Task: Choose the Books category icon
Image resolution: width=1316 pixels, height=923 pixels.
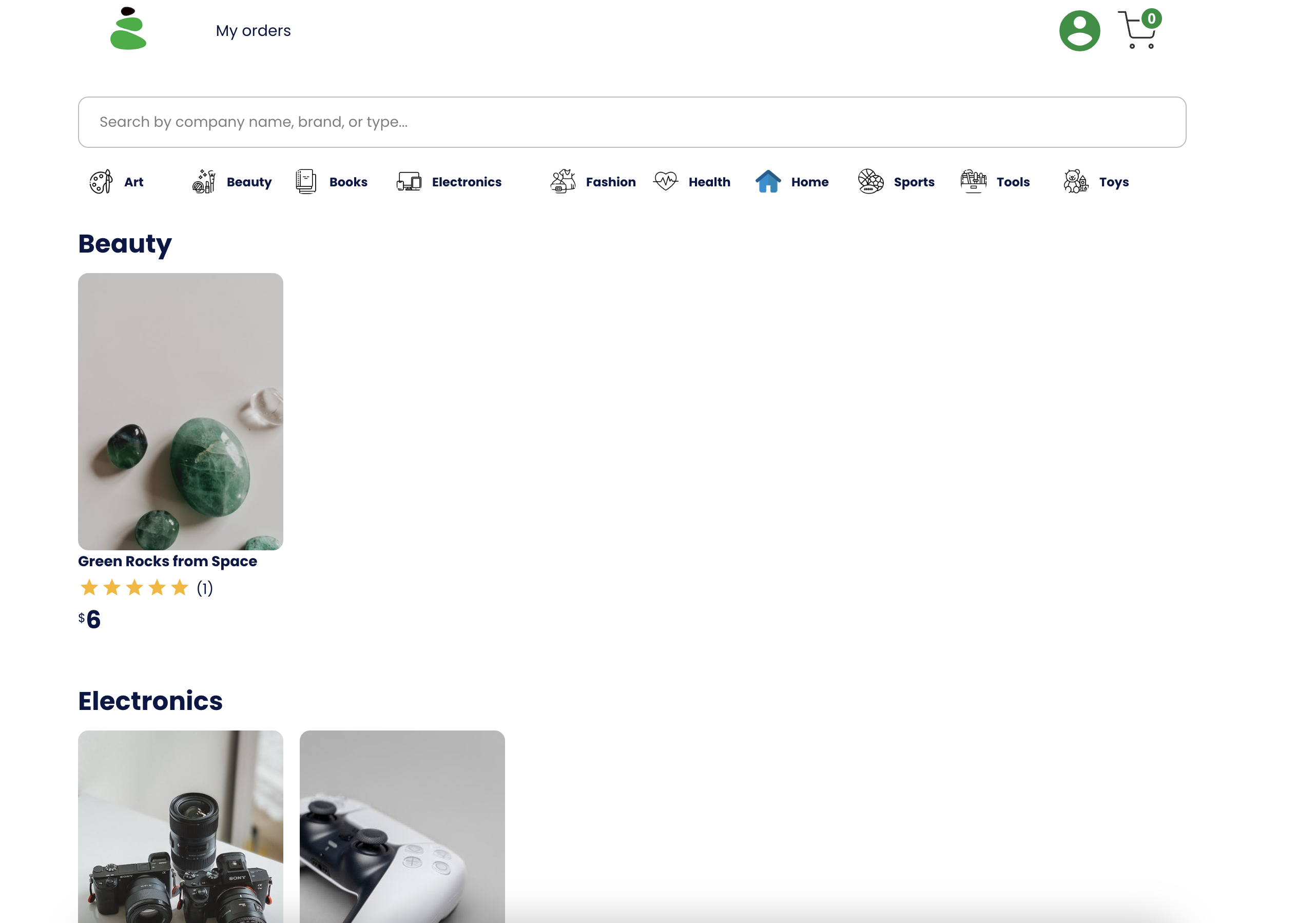Action: click(305, 182)
